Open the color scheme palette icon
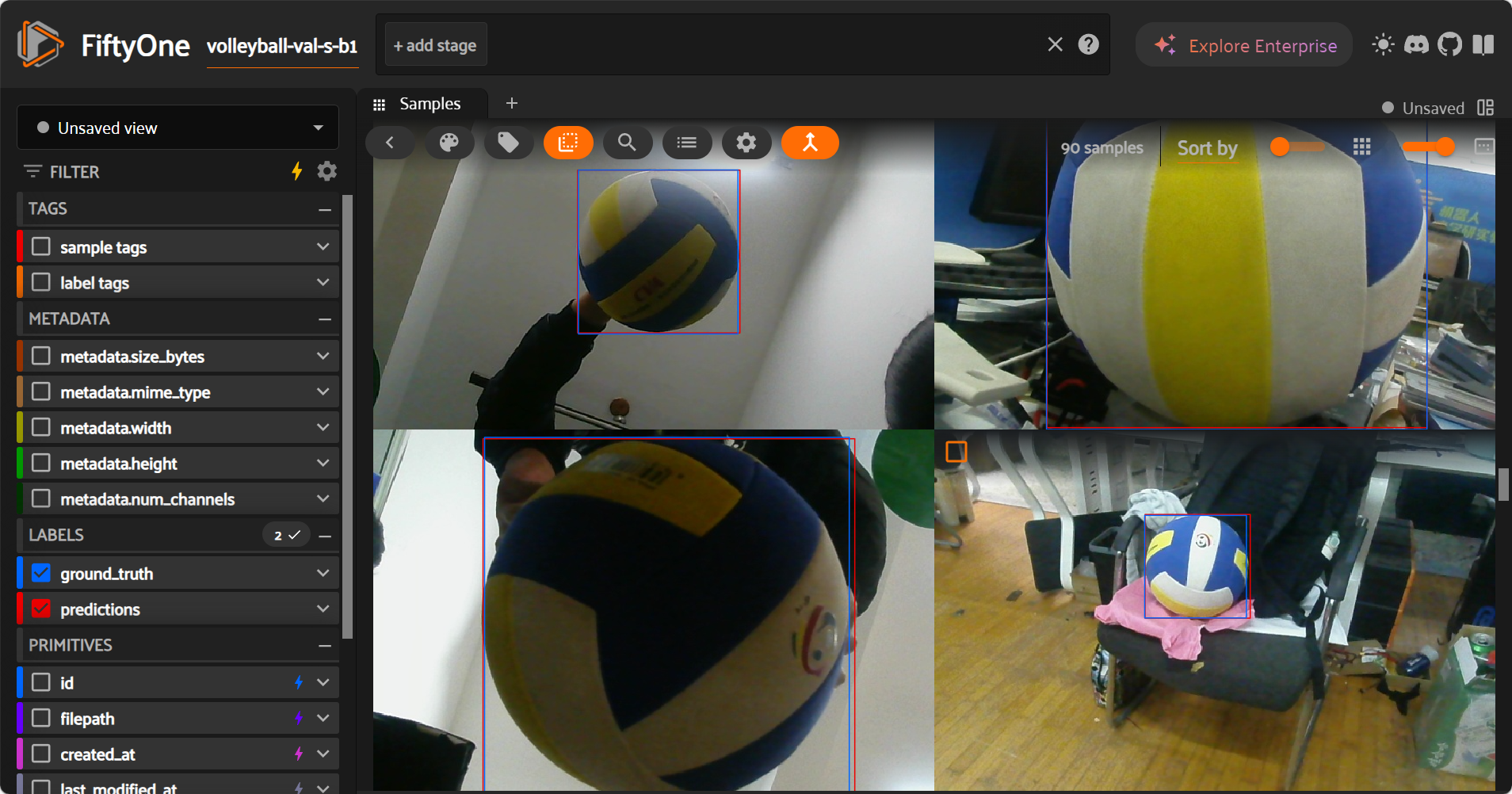This screenshot has height=794, width=1512. (449, 143)
